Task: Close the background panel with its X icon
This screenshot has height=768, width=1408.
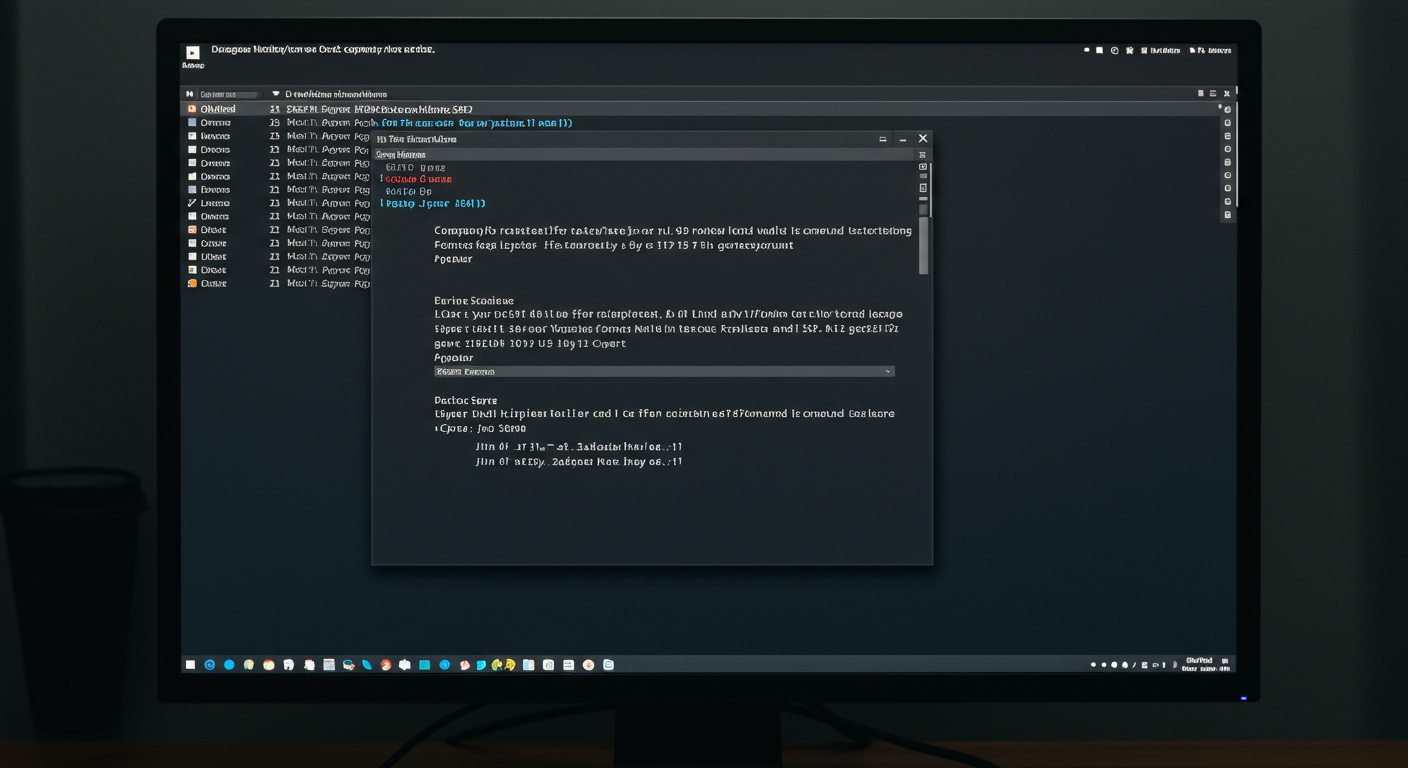Action: click(x=1227, y=94)
